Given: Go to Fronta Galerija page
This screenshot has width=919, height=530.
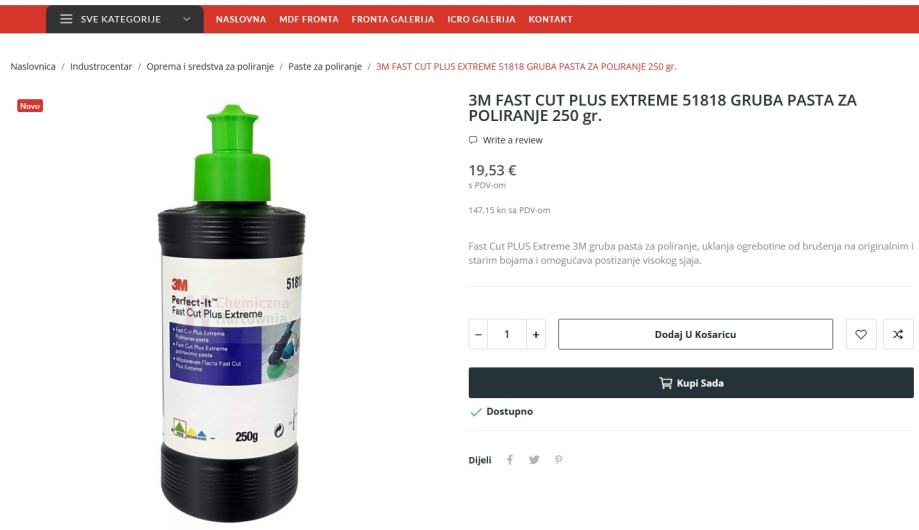Looking at the screenshot, I should coord(393,19).
